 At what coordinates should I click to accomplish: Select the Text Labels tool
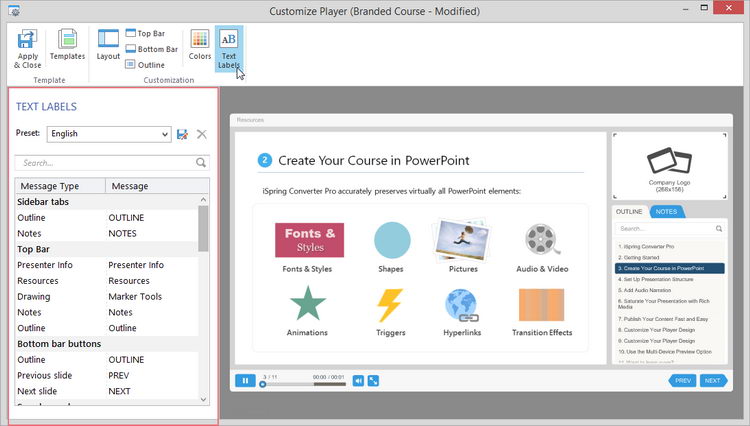pyautogui.click(x=229, y=48)
